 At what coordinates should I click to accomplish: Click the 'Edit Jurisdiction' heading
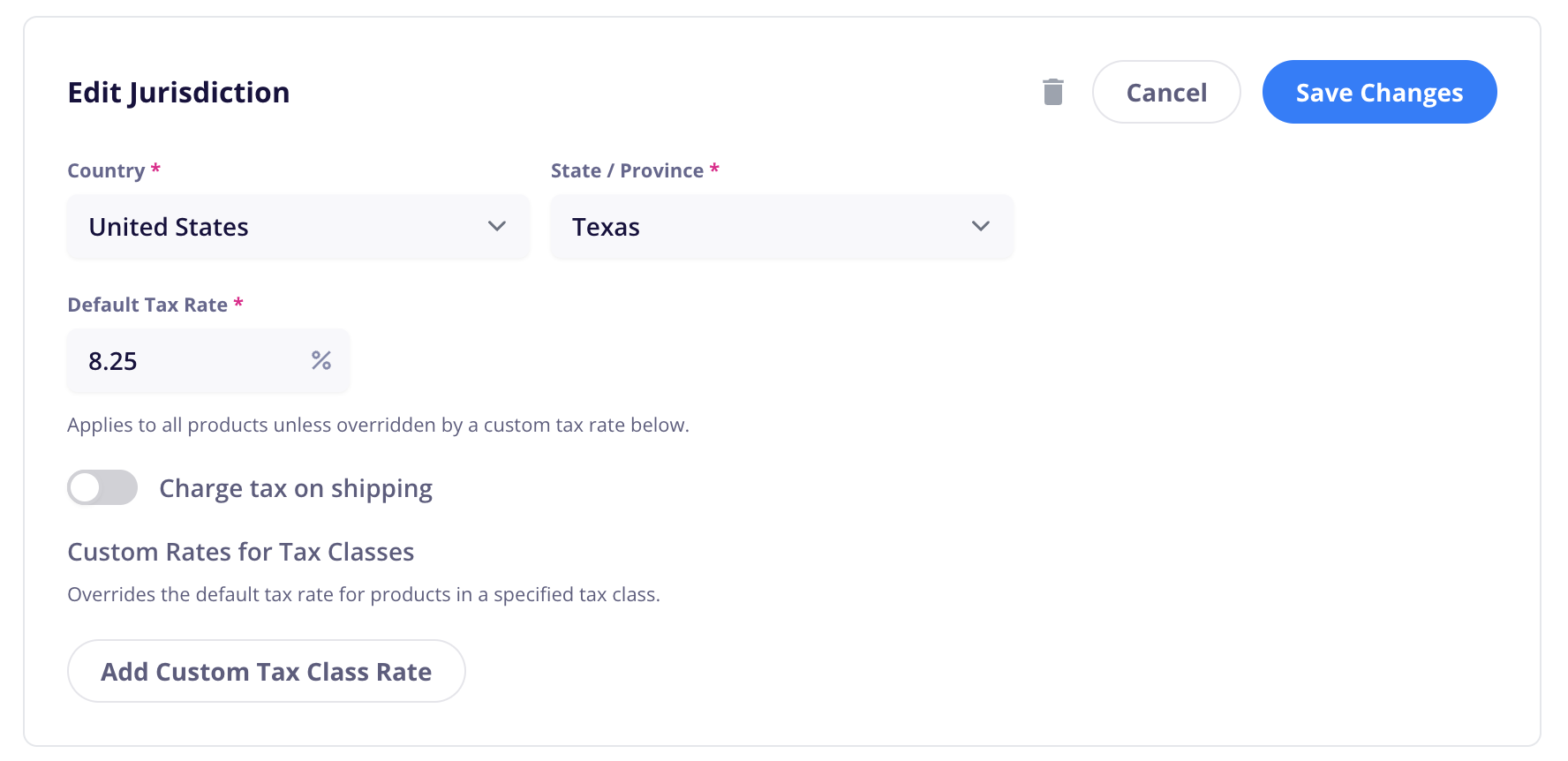(x=178, y=93)
